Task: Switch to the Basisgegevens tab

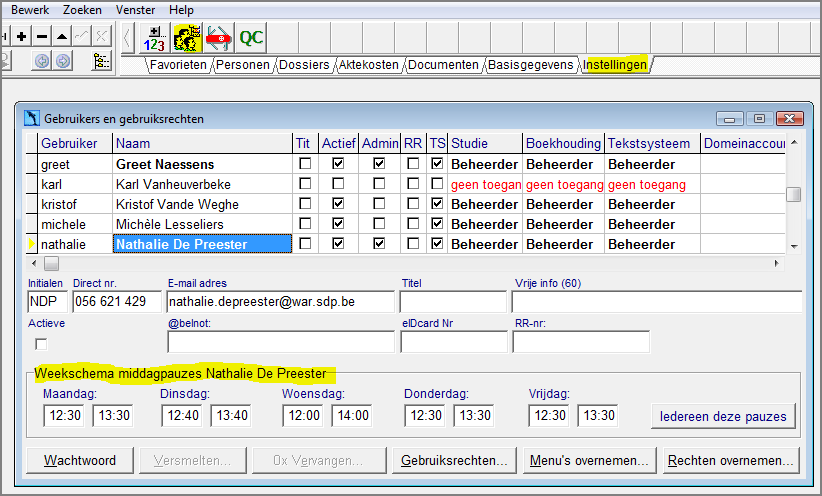Action: click(x=531, y=65)
